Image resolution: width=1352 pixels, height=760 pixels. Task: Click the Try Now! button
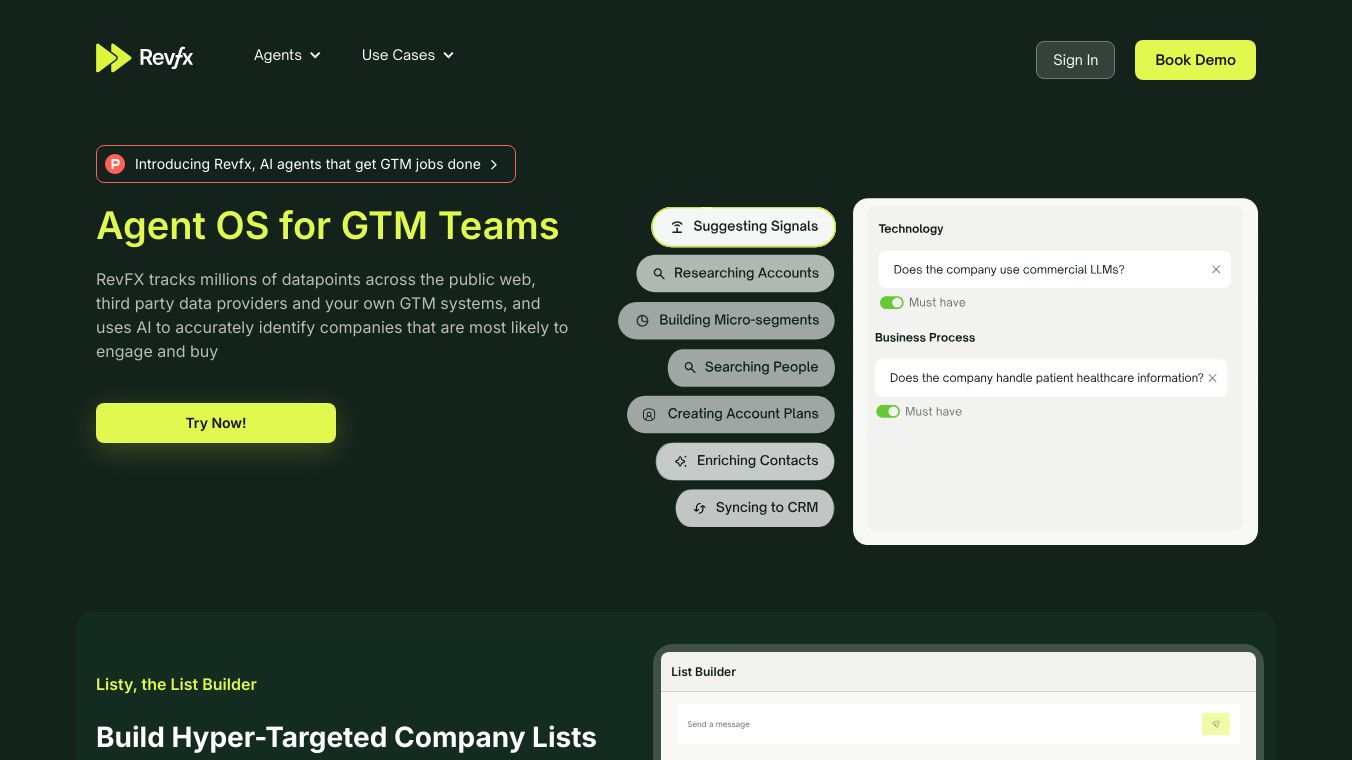[216, 423]
